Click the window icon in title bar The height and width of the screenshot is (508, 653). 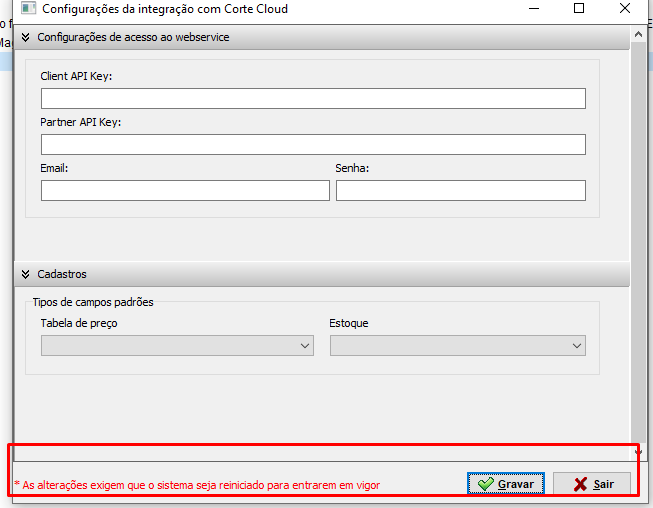click(x=28, y=8)
